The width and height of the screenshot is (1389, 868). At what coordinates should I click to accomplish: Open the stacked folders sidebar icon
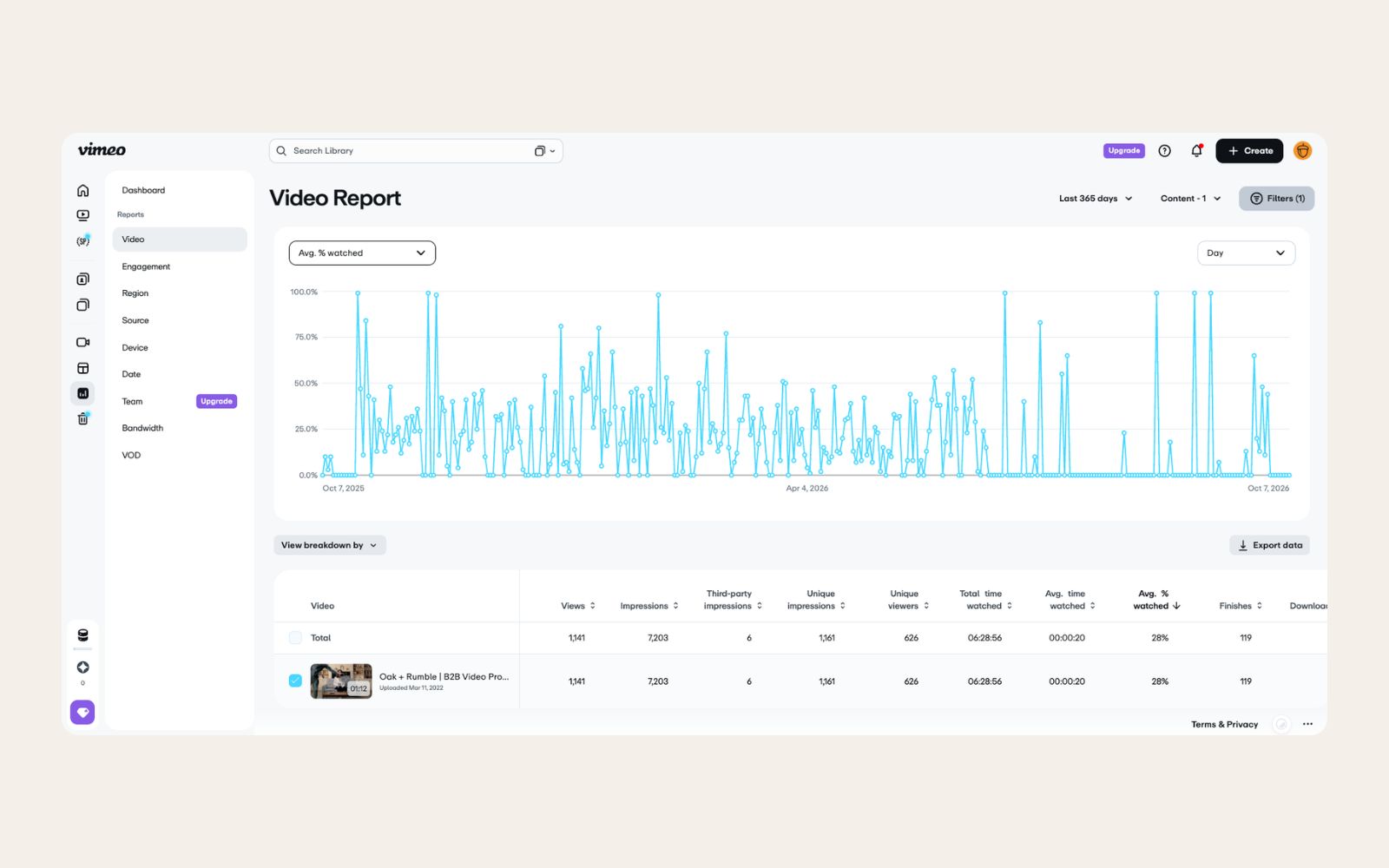coord(82,305)
